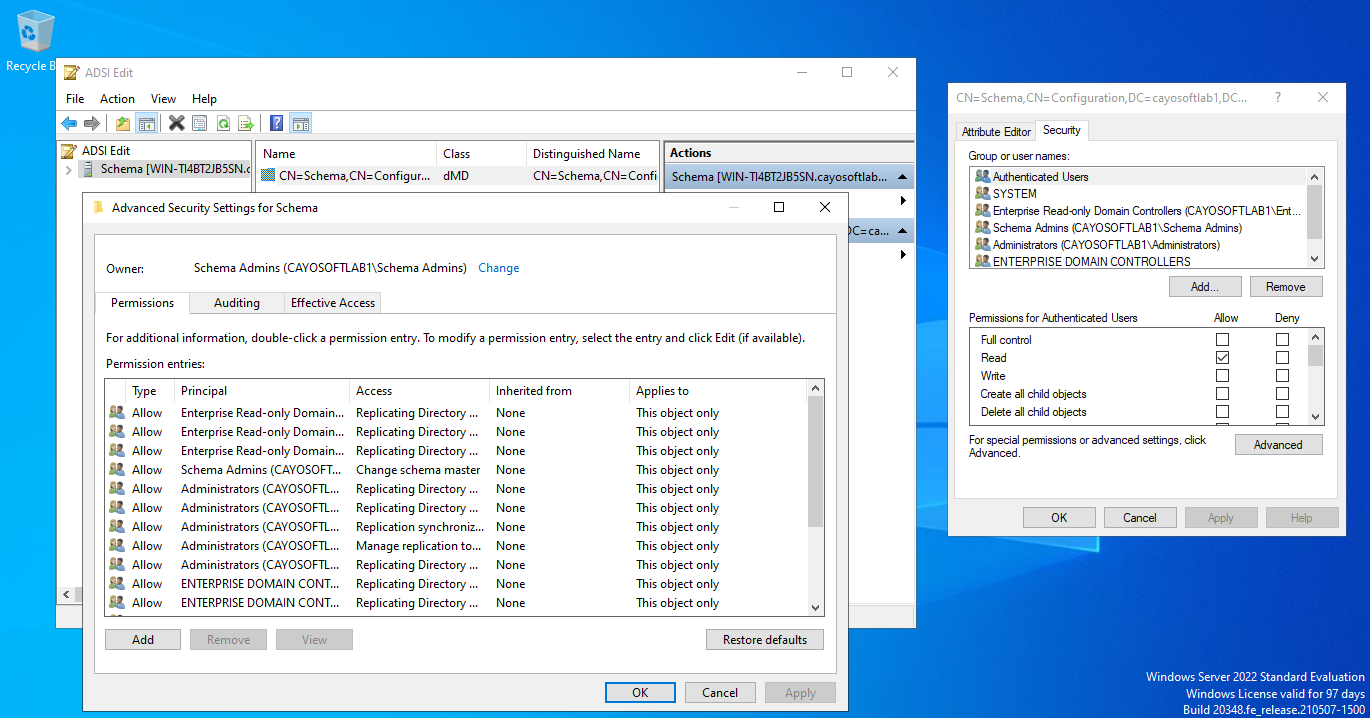Click the Back arrow in ADSI Edit toolbar
The width and height of the screenshot is (1370, 718).
click(x=69, y=124)
